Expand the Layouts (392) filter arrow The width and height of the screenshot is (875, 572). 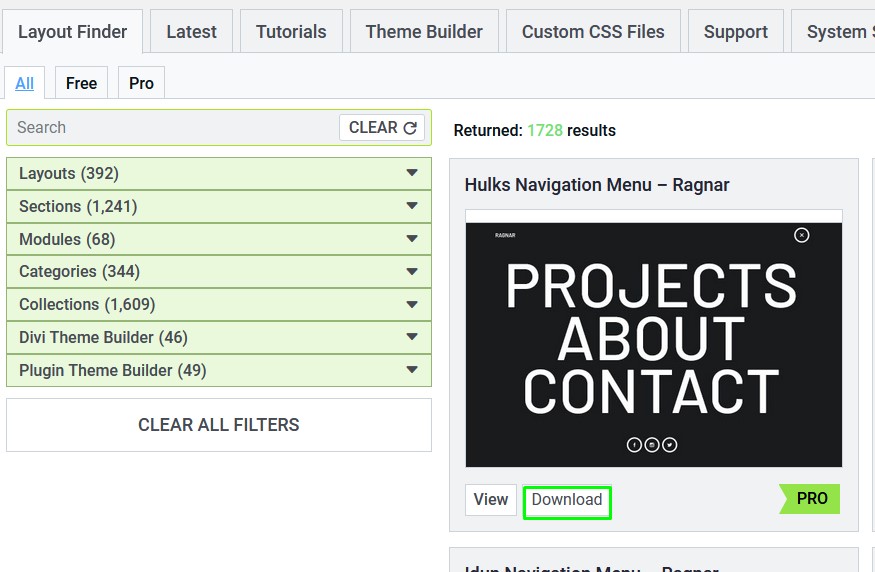click(412, 173)
